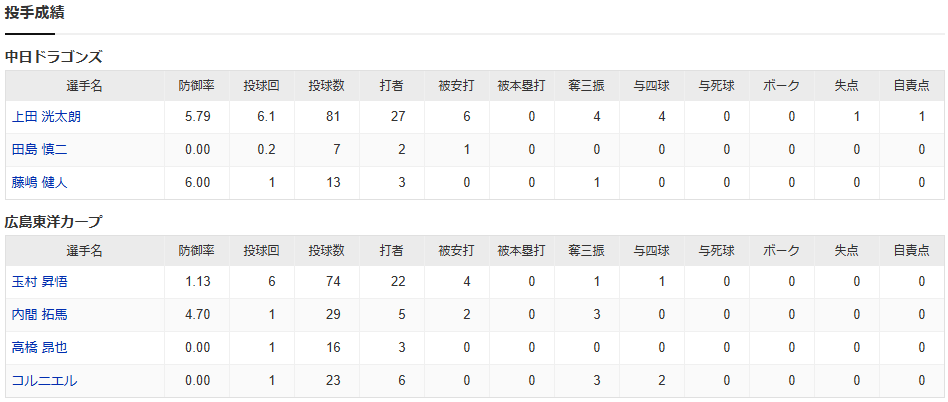Click 玉村 昇悟's pitch count cell 74

coord(333,282)
